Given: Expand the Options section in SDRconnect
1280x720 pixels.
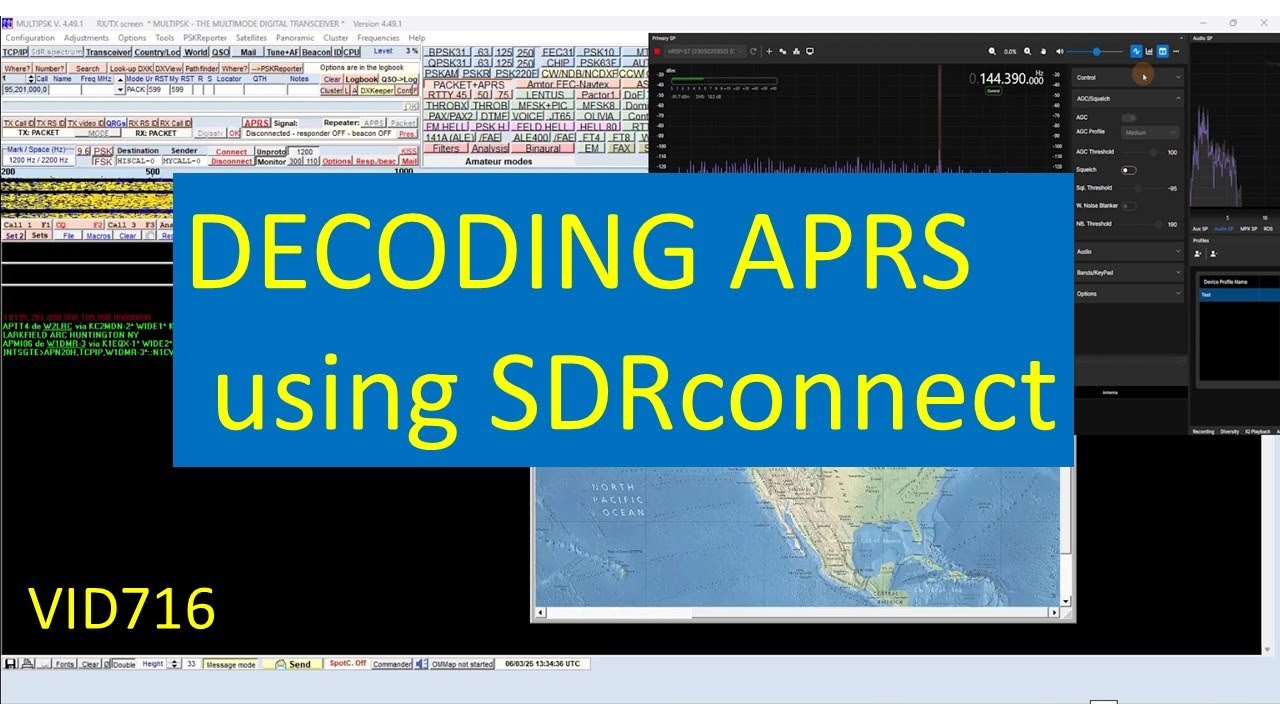Looking at the screenshot, I should coord(1128,293).
